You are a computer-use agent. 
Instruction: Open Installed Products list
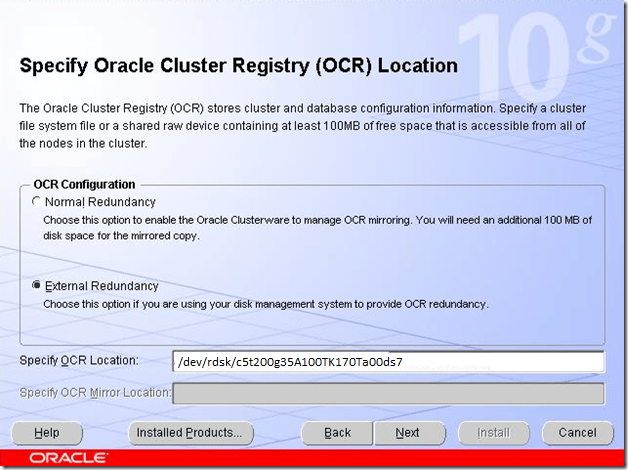pos(191,433)
